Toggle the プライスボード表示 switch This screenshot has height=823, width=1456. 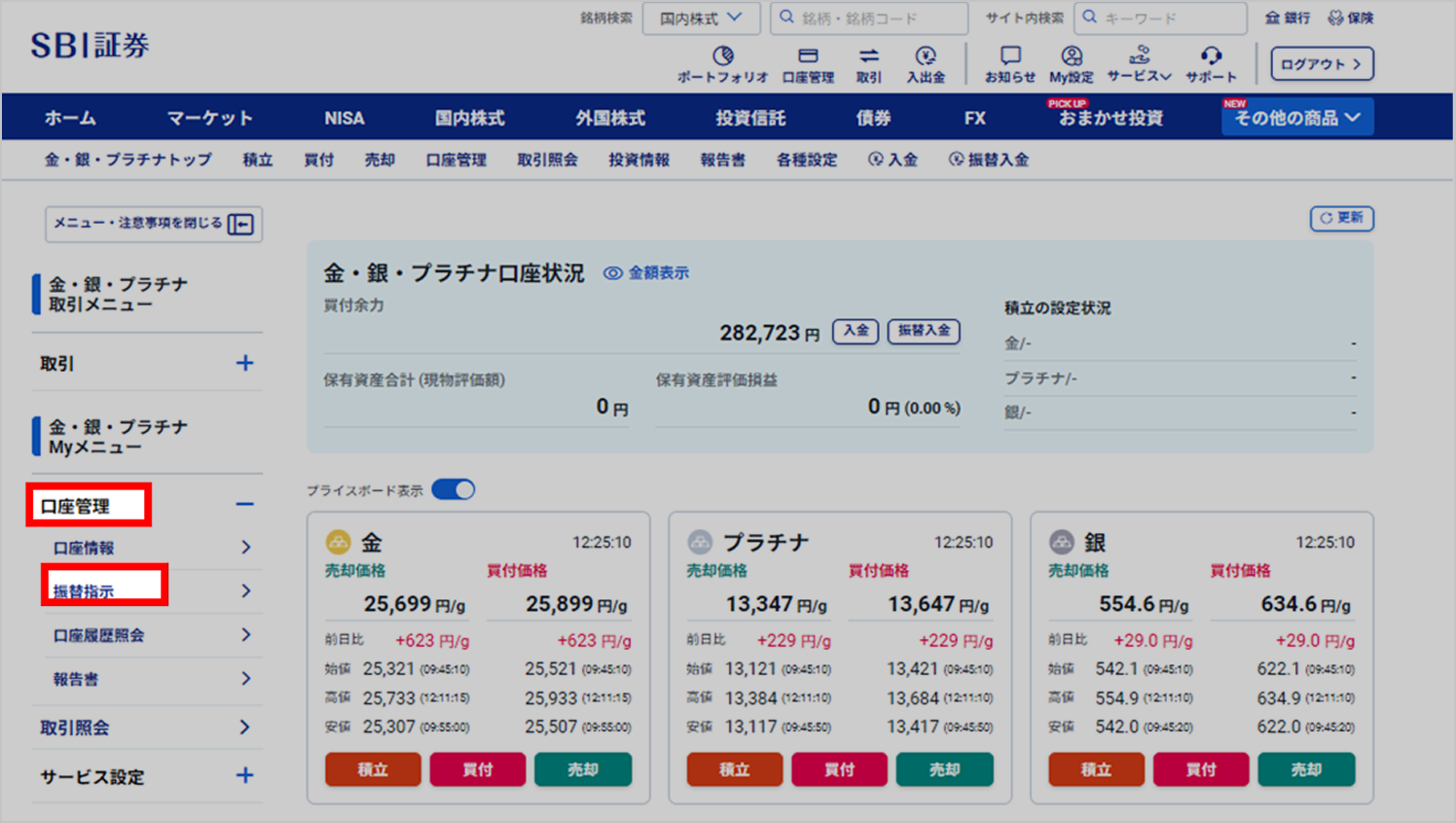pos(454,489)
